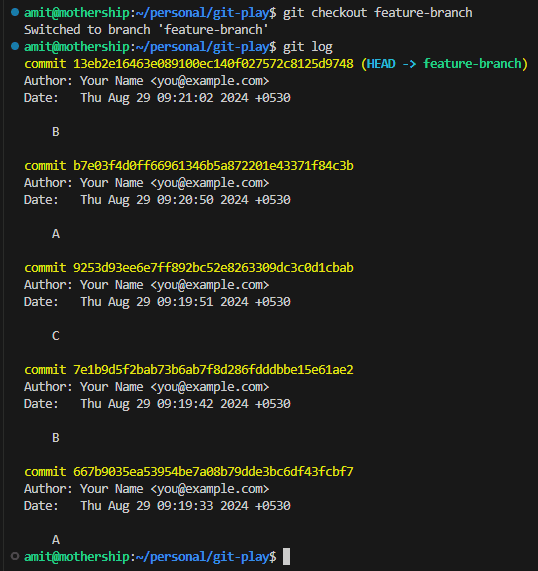Click date 'Thu Aug 29 09:19:51 2024 +0530'

tap(185, 302)
